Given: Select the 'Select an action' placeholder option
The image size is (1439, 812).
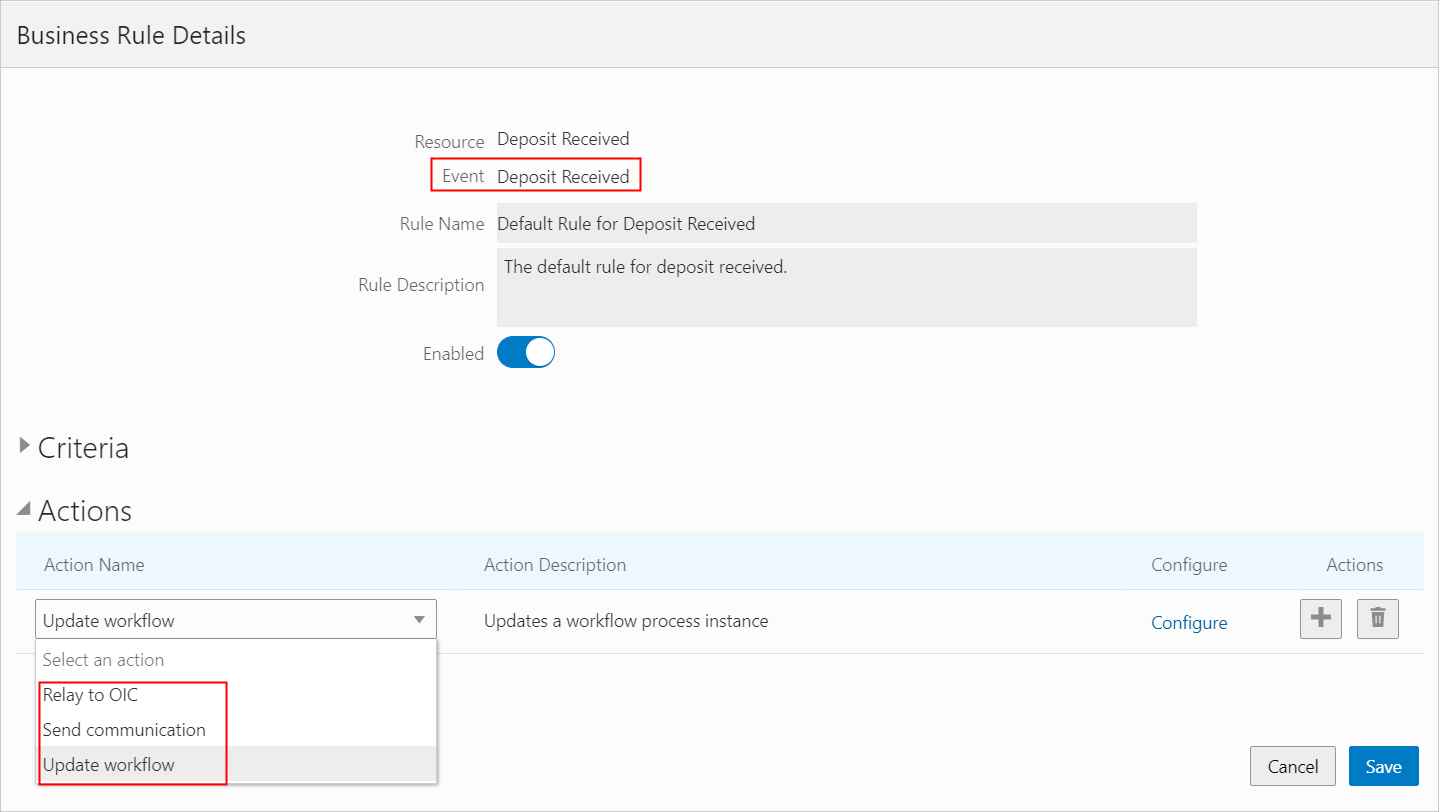Looking at the screenshot, I should [x=103, y=660].
